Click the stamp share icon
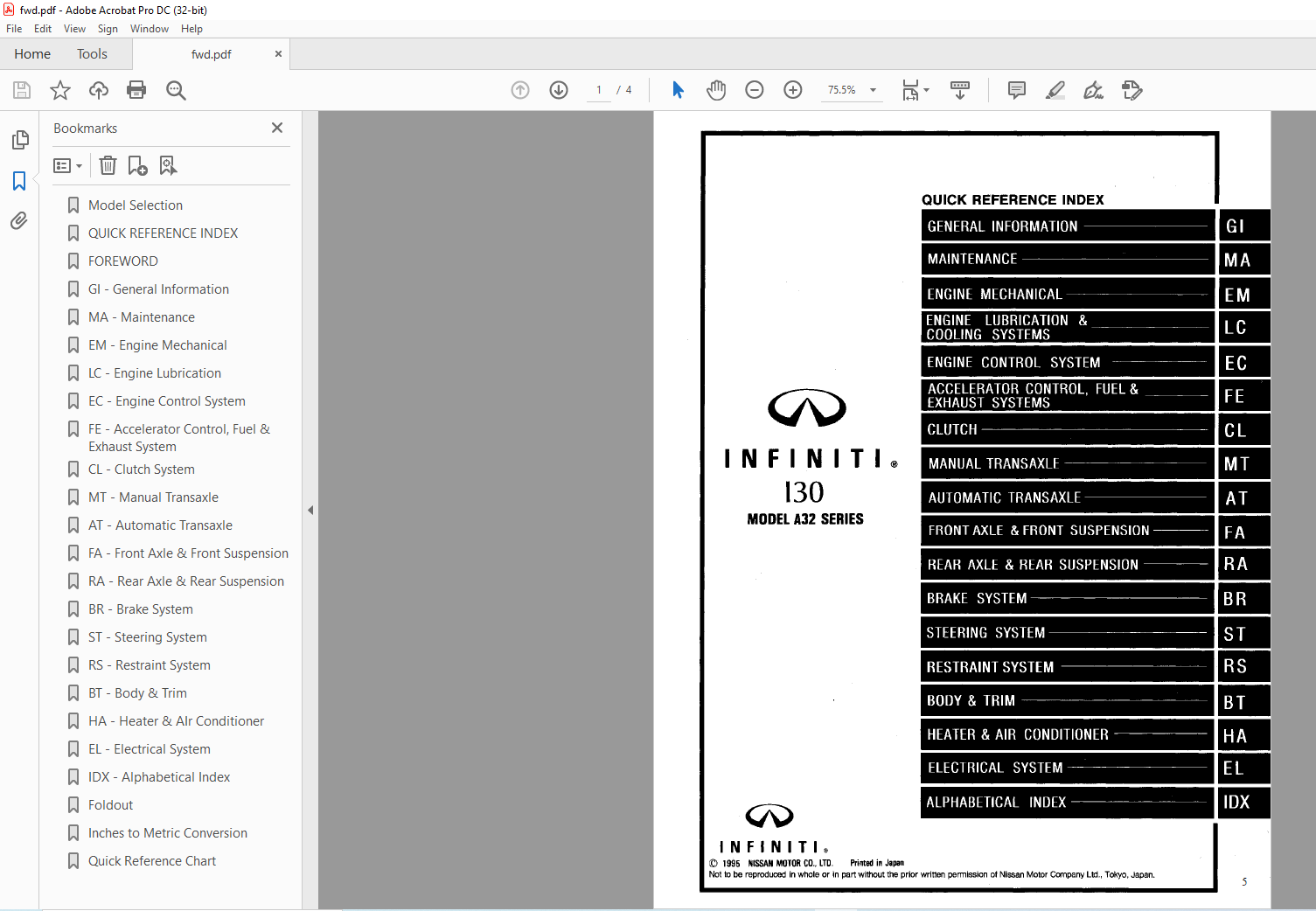 pyautogui.click(x=1132, y=90)
